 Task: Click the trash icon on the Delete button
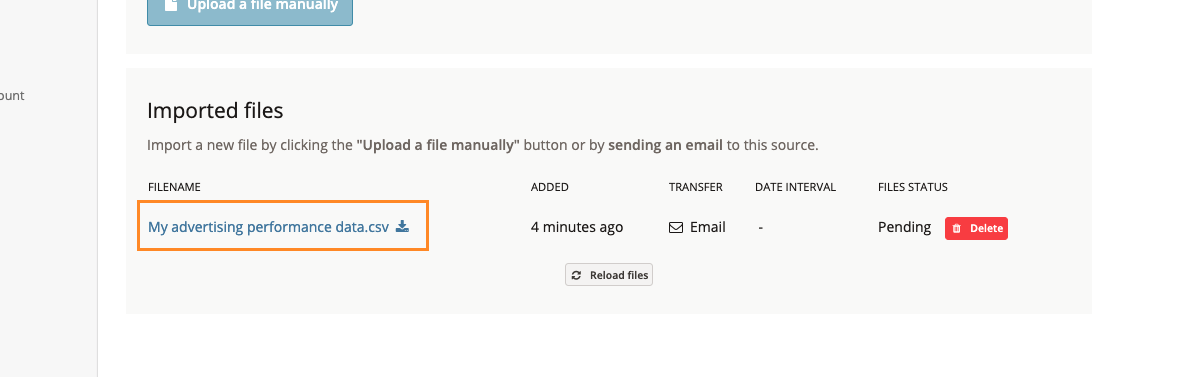pyautogui.click(x=957, y=228)
